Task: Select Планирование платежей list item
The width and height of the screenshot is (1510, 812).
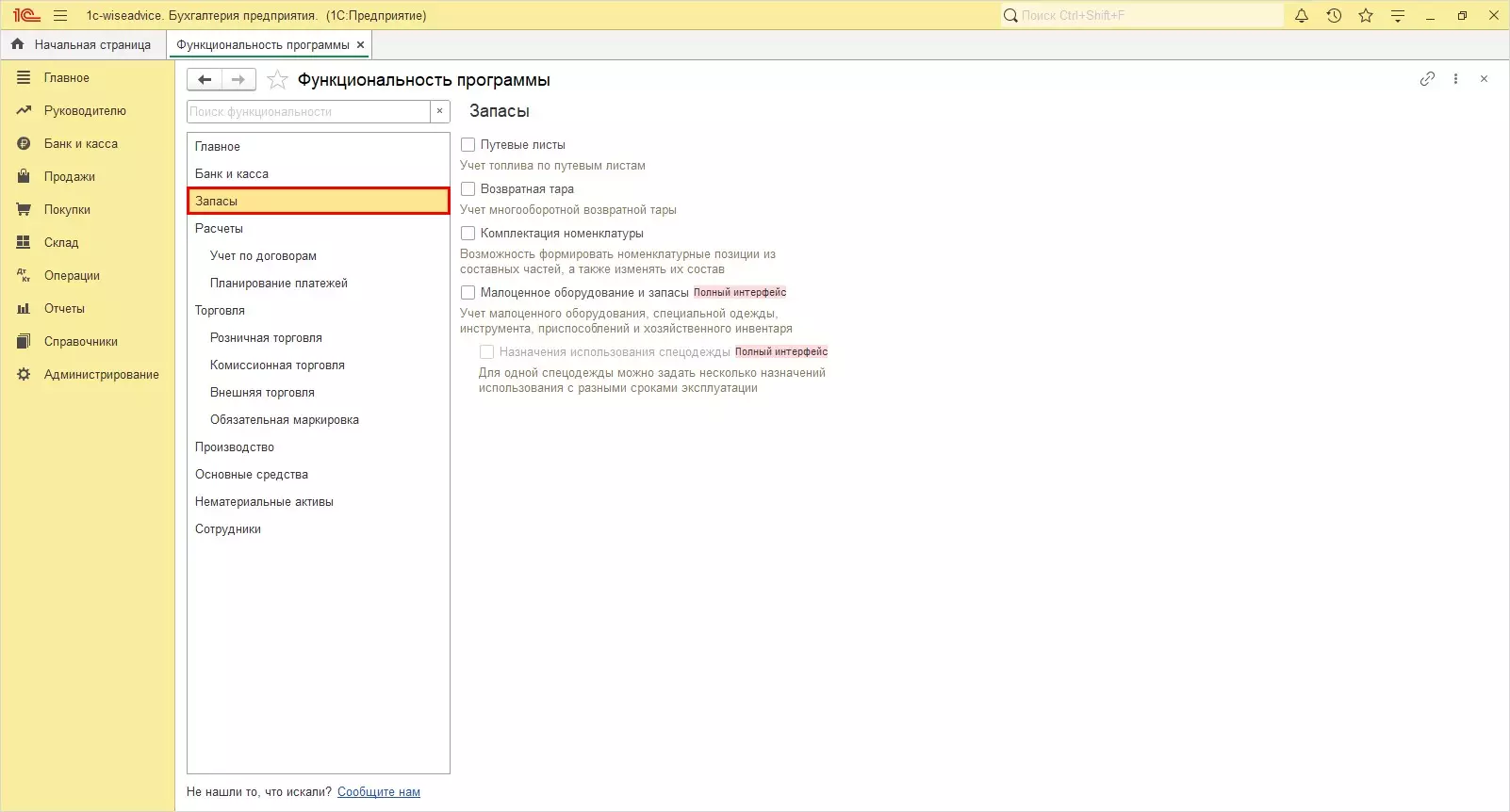Action: pyautogui.click(x=319, y=284)
